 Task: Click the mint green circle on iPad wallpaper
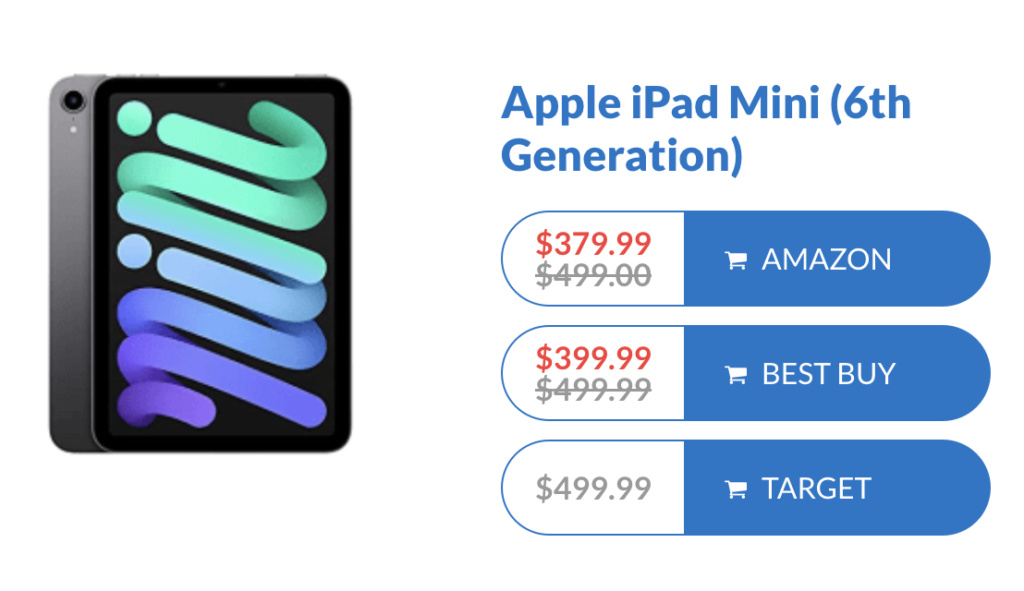135,119
